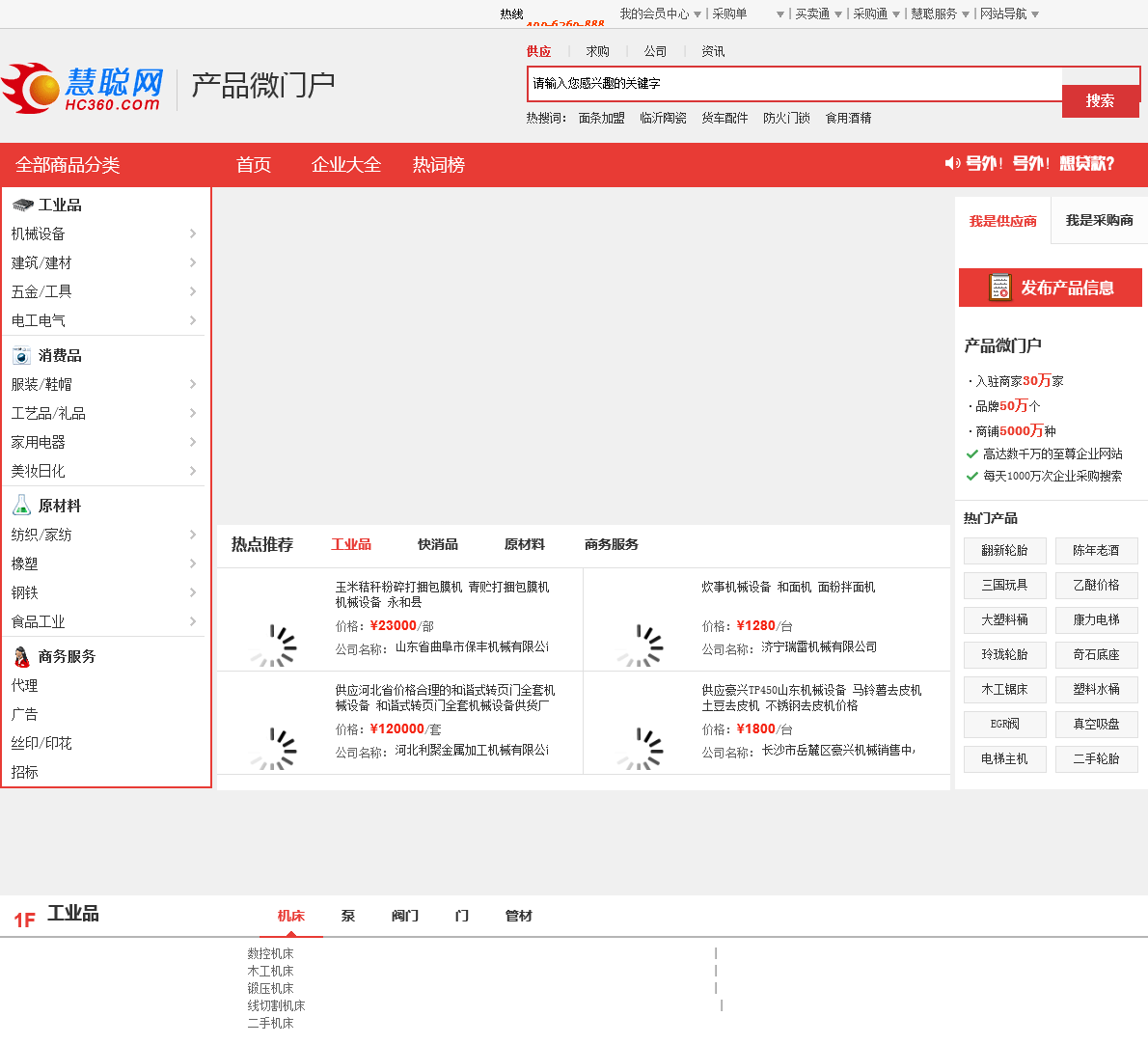The image size is (1148, 1044).
Task: Click the 消费品 washing machine icon
Action: [22, 356]
